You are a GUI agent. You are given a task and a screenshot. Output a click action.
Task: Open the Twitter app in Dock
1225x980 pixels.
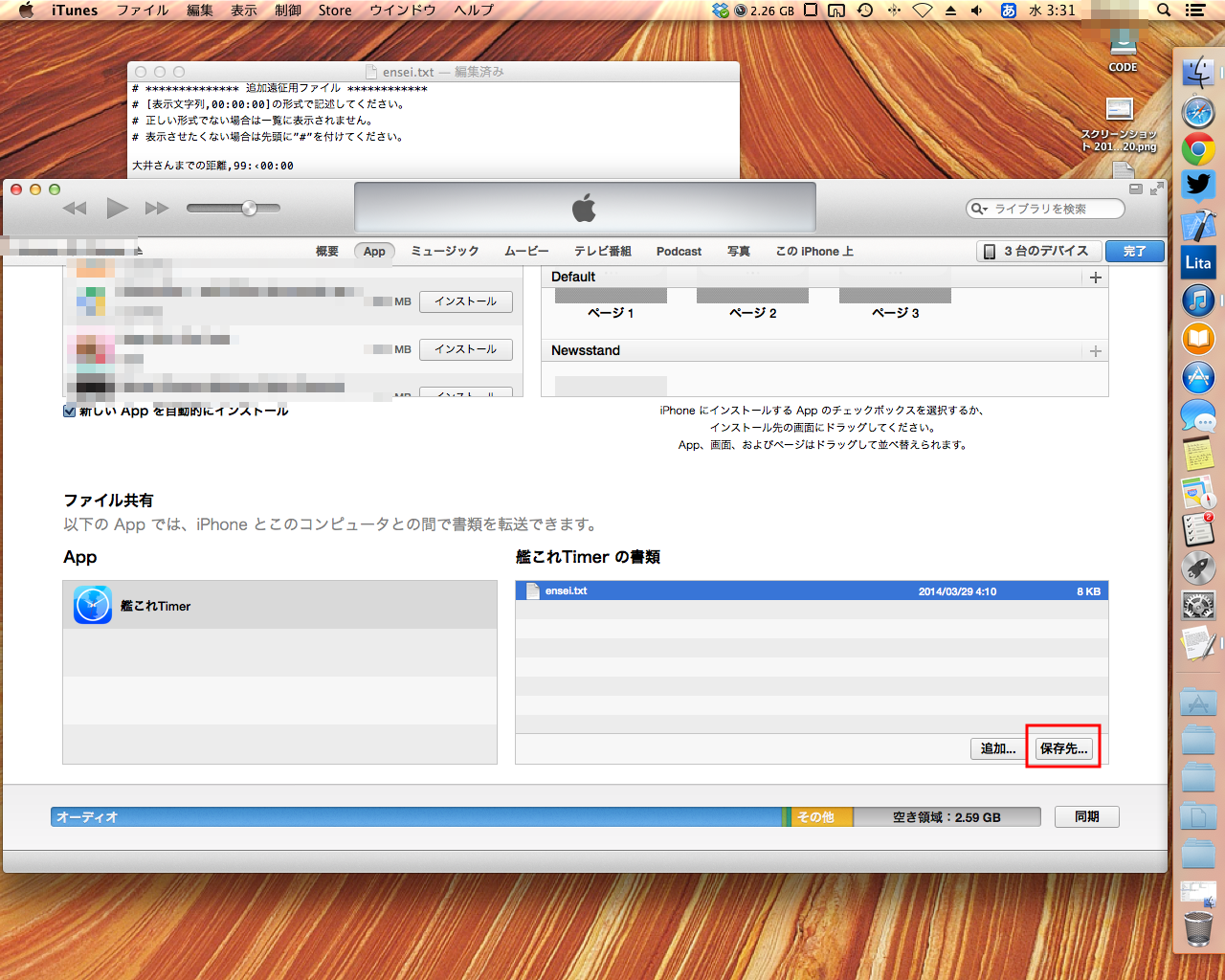click(1198, 185)
